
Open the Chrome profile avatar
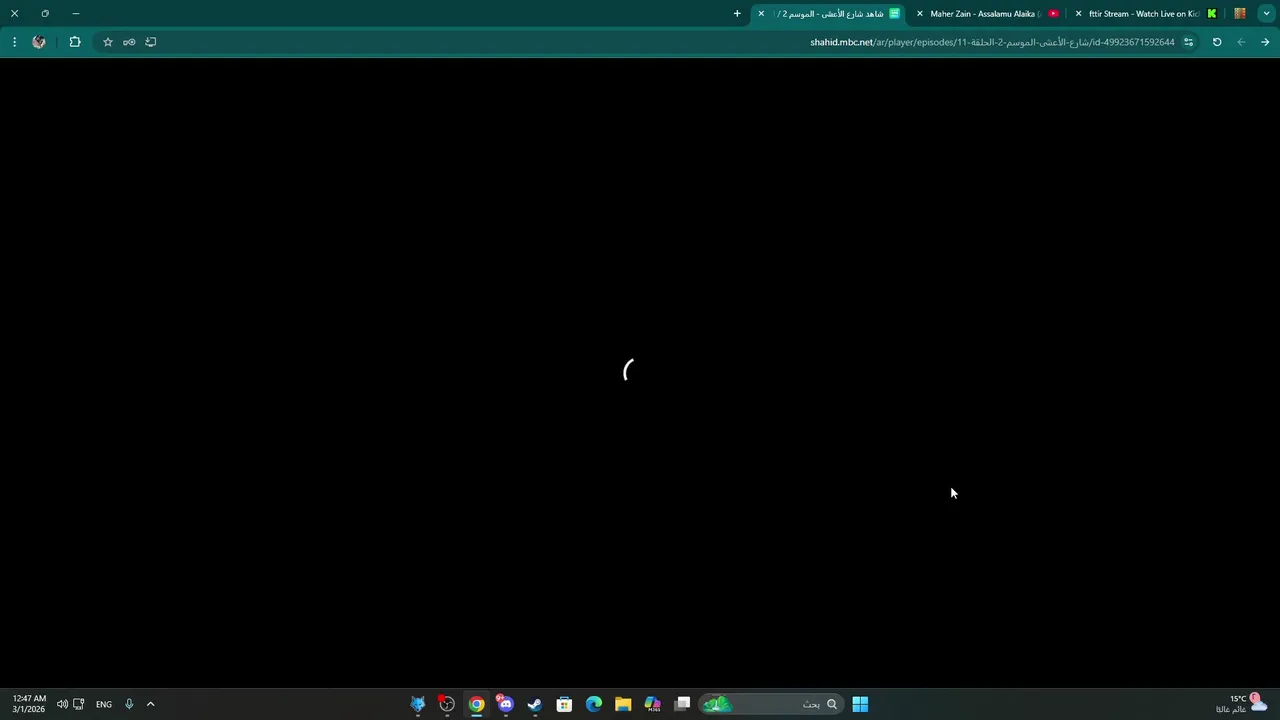(x=39, y=42)
